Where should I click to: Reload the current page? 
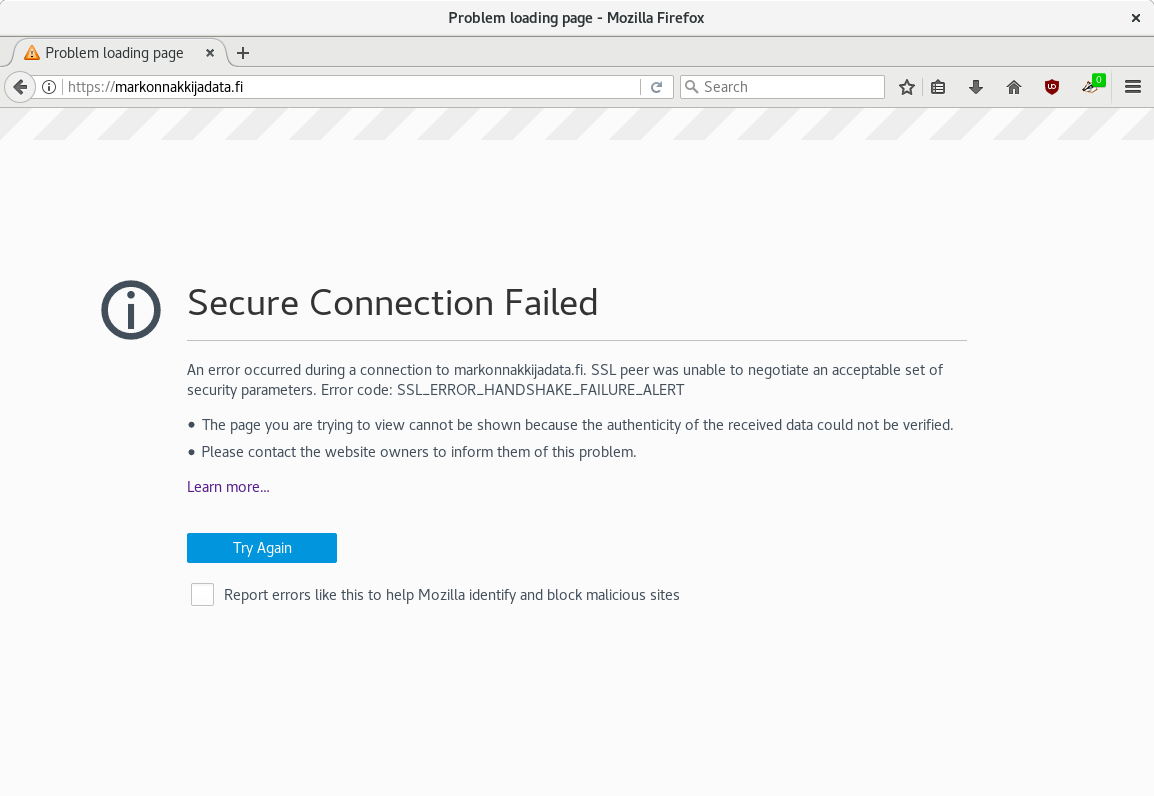click(x=657, y=87)
